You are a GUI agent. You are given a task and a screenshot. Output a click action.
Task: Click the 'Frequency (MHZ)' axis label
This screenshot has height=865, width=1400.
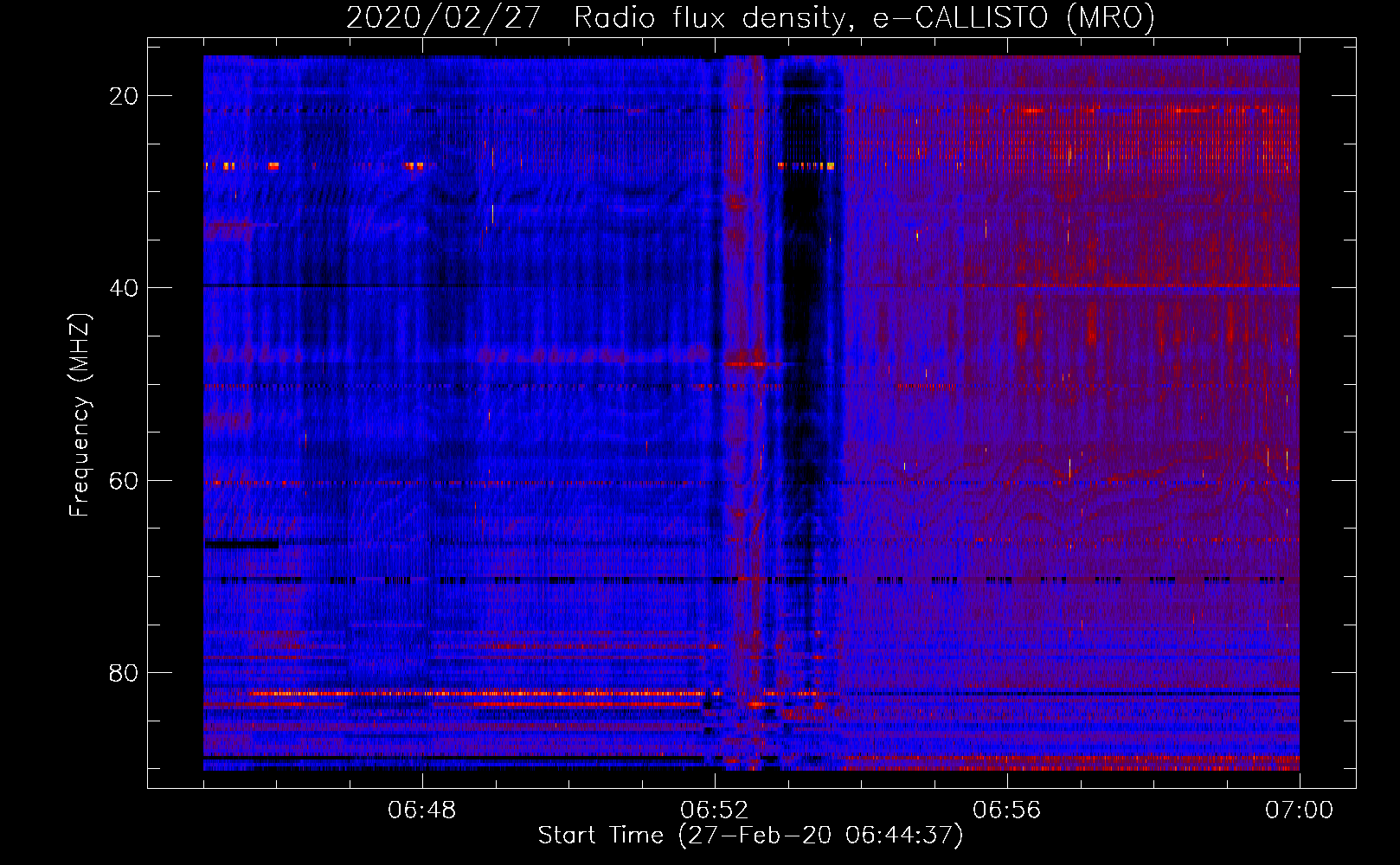pos(80,414)
